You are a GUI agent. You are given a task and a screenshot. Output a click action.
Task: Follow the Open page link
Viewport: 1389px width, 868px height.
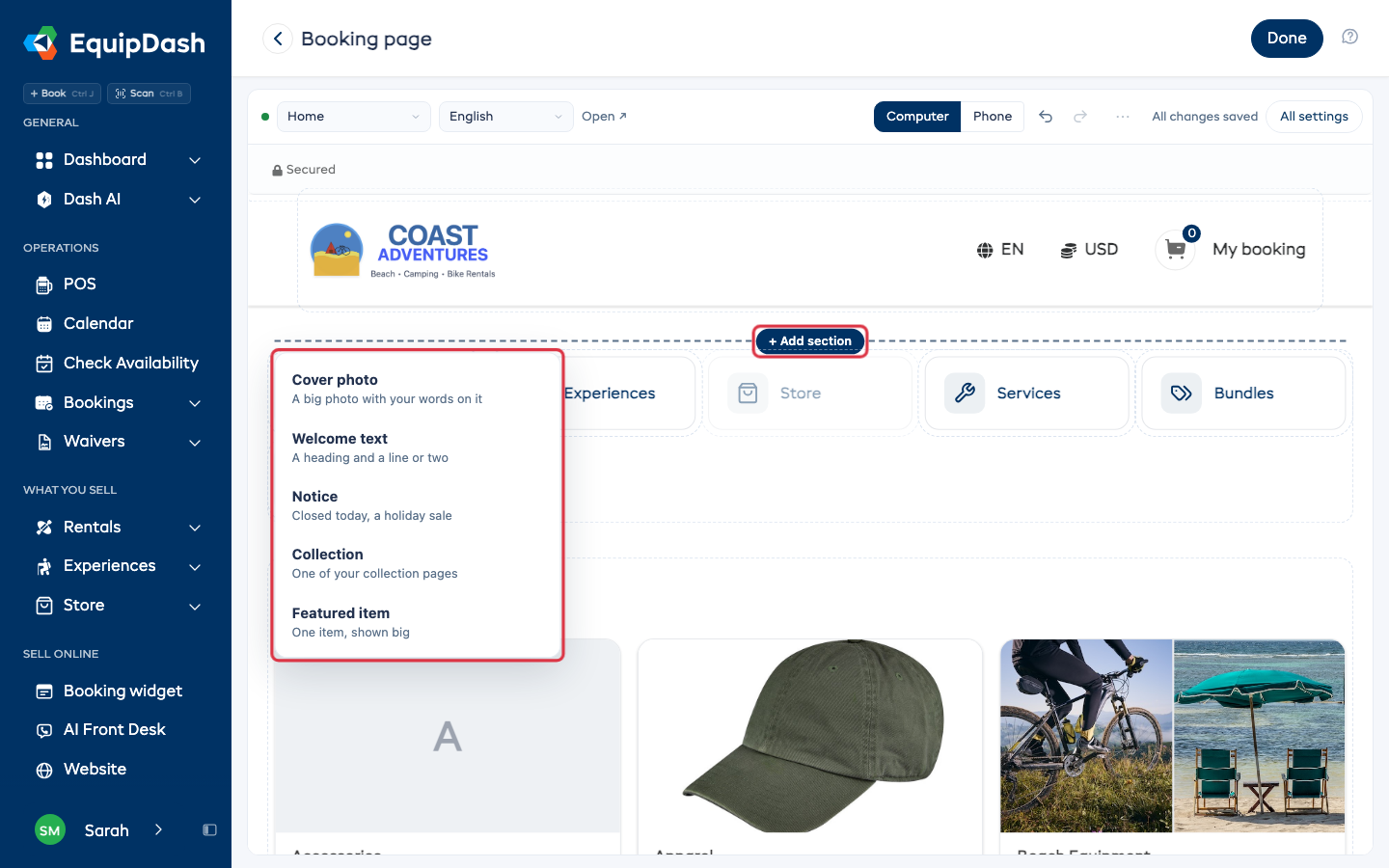coord(604,117)
